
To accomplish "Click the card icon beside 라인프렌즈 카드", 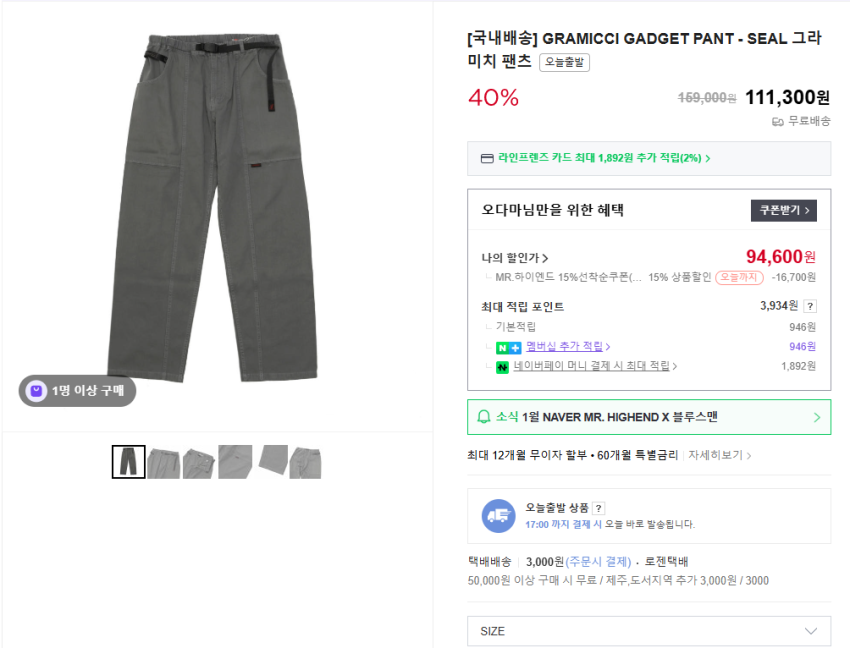I will point(487,158).
